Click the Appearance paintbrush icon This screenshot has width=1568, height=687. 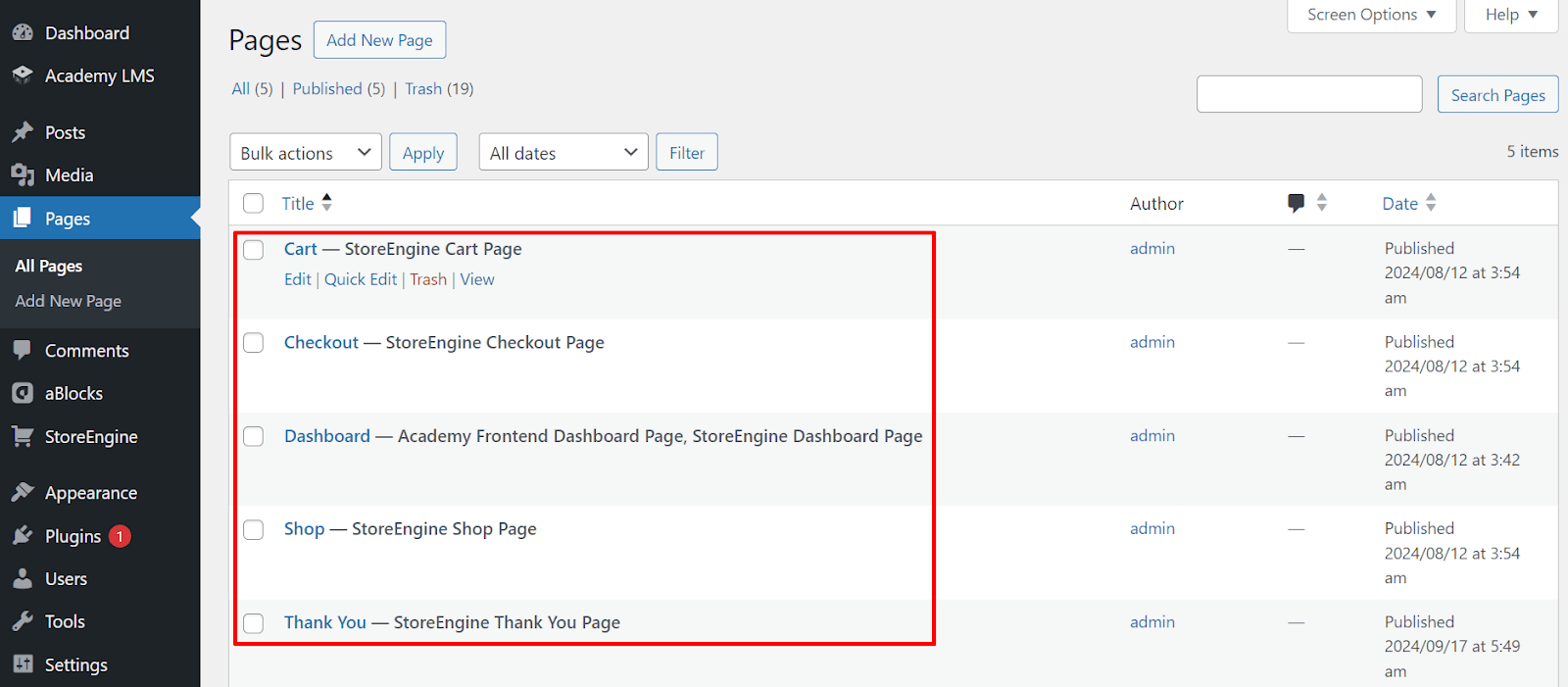tap(23, 492)
